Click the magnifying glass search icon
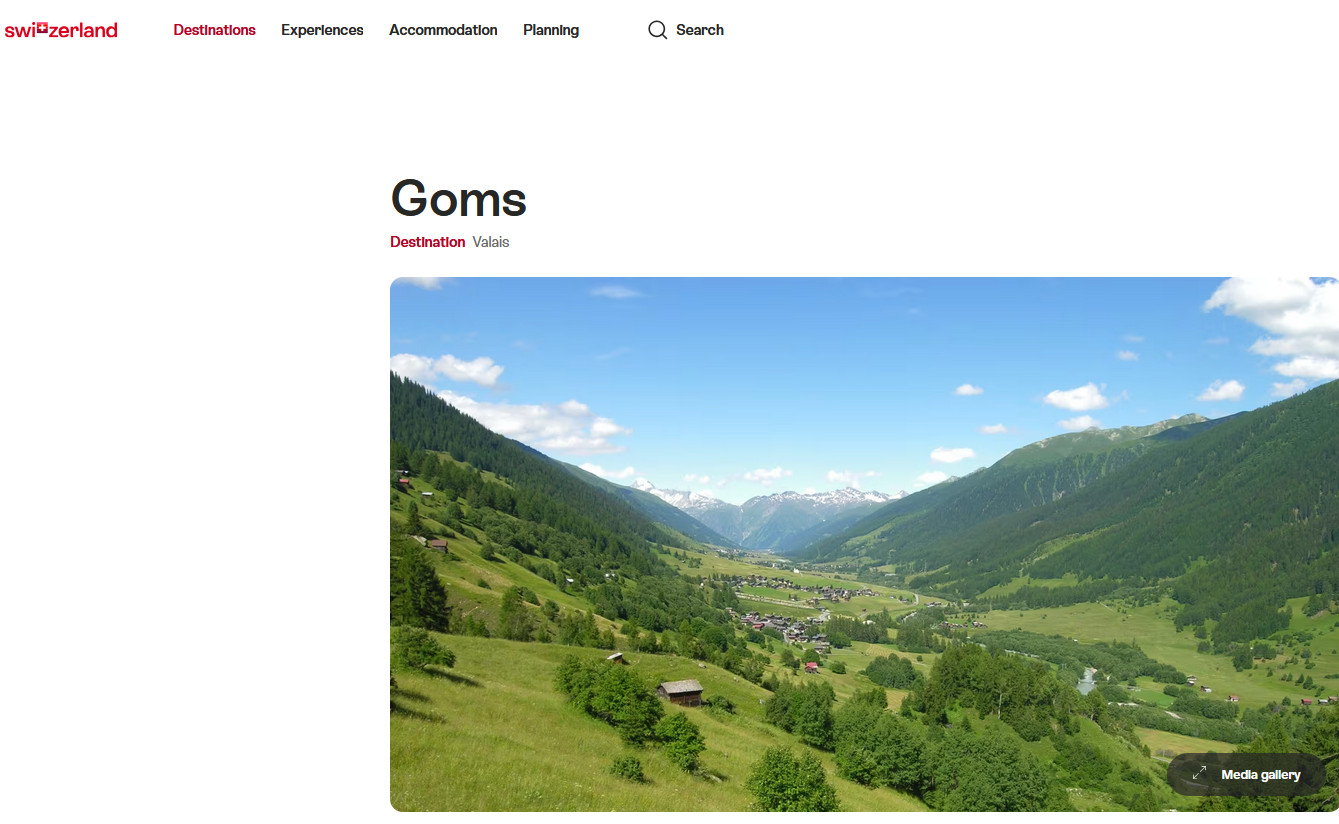The width and height of the screenshot is (1339, 824). pos(657,30)
